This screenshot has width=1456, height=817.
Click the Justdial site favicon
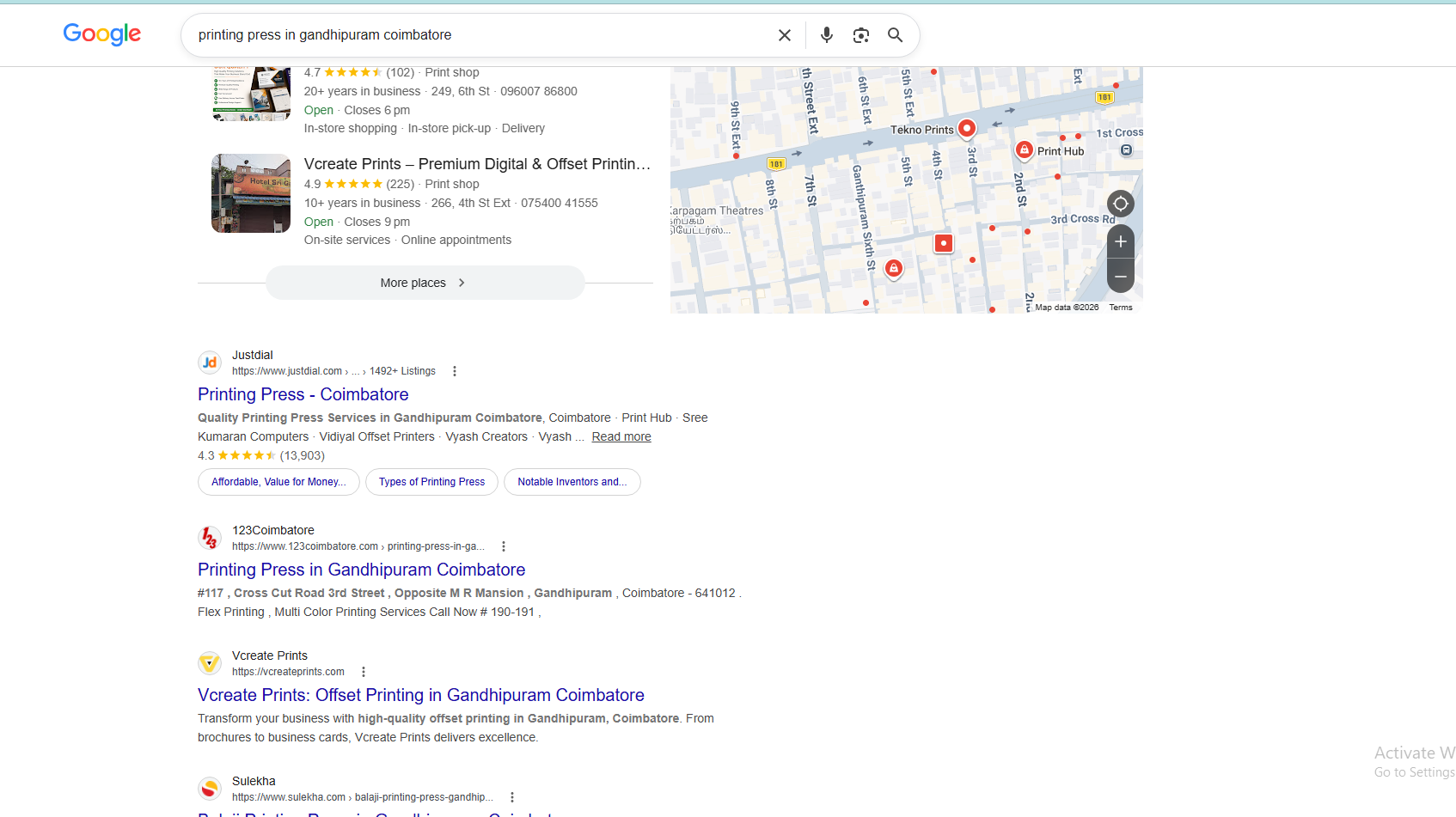210,363
